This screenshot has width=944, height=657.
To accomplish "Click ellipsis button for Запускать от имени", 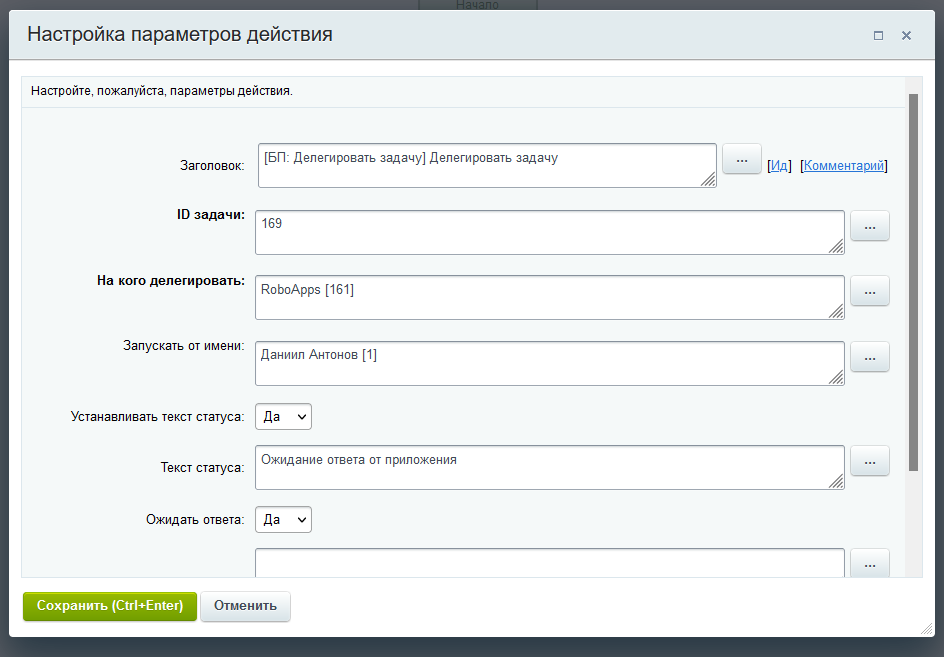I will click(869, 356).
